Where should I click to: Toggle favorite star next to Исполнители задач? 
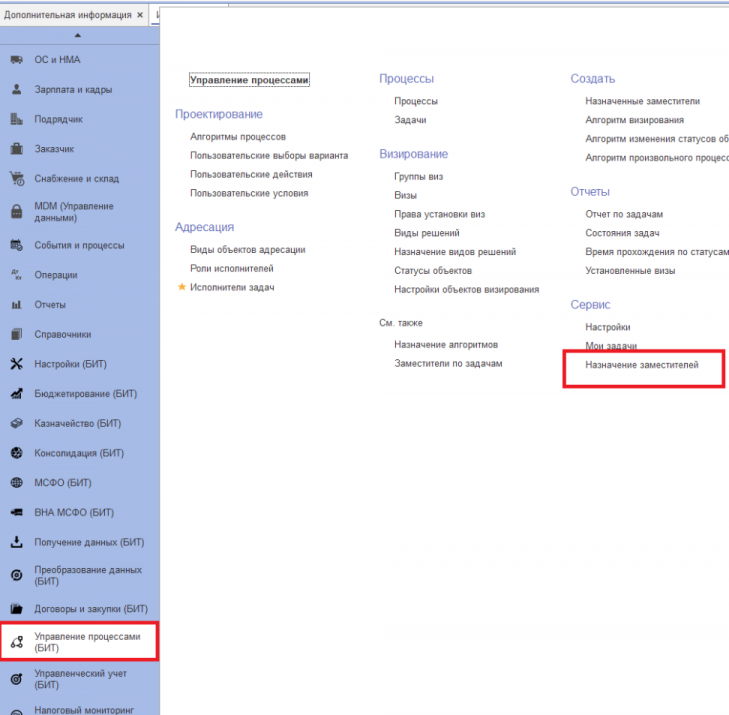click(182, 287)
